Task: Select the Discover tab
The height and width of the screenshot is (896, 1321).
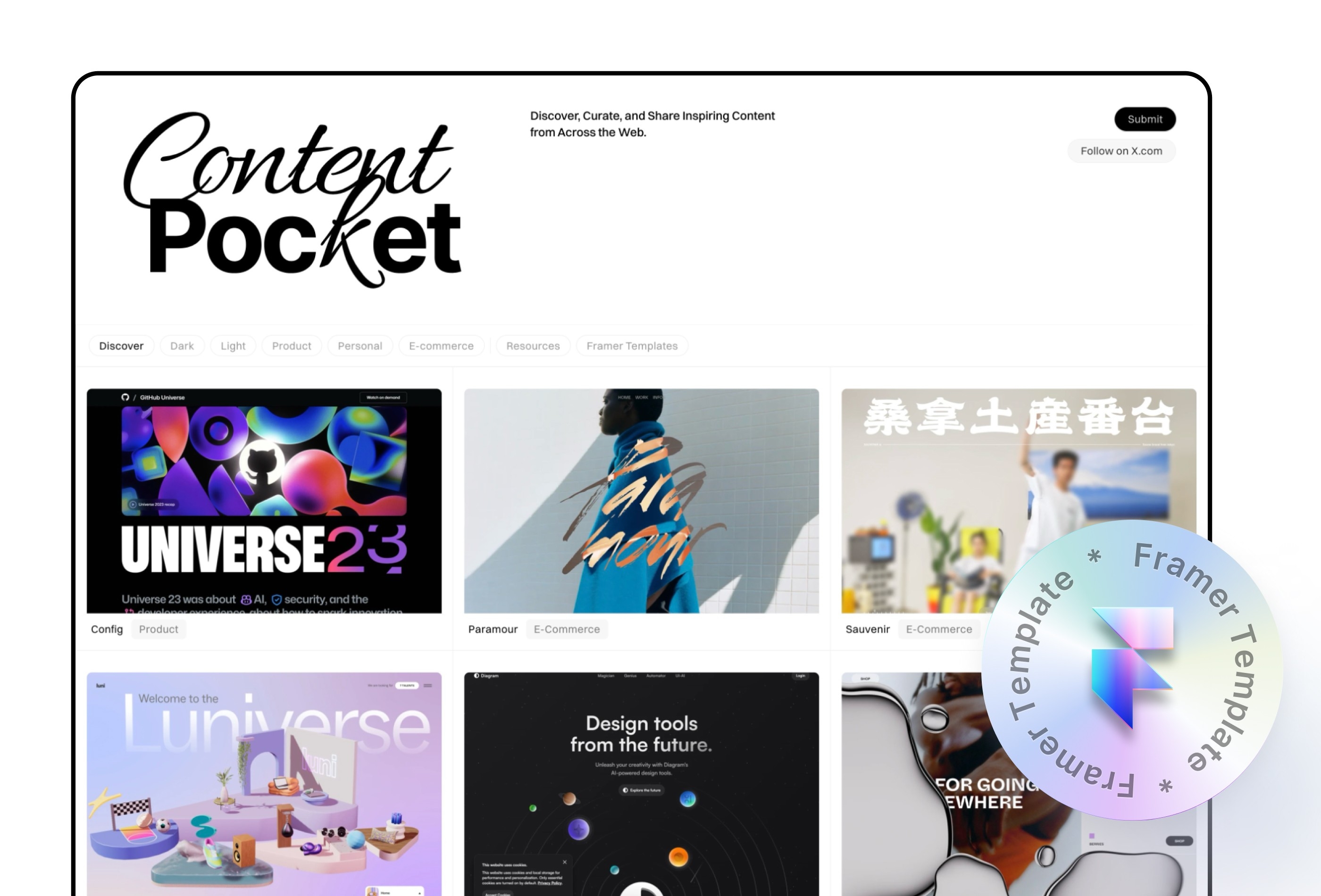Action: 120,346
